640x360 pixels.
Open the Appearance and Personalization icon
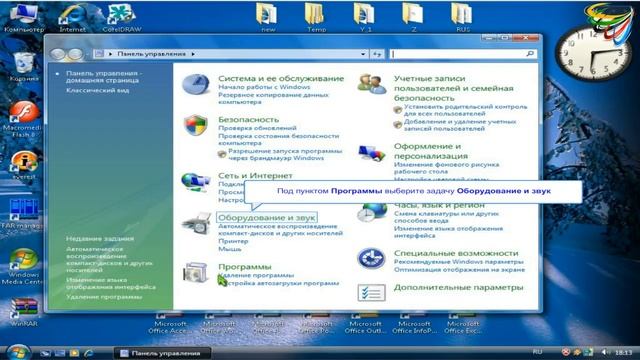click(371, 153)
